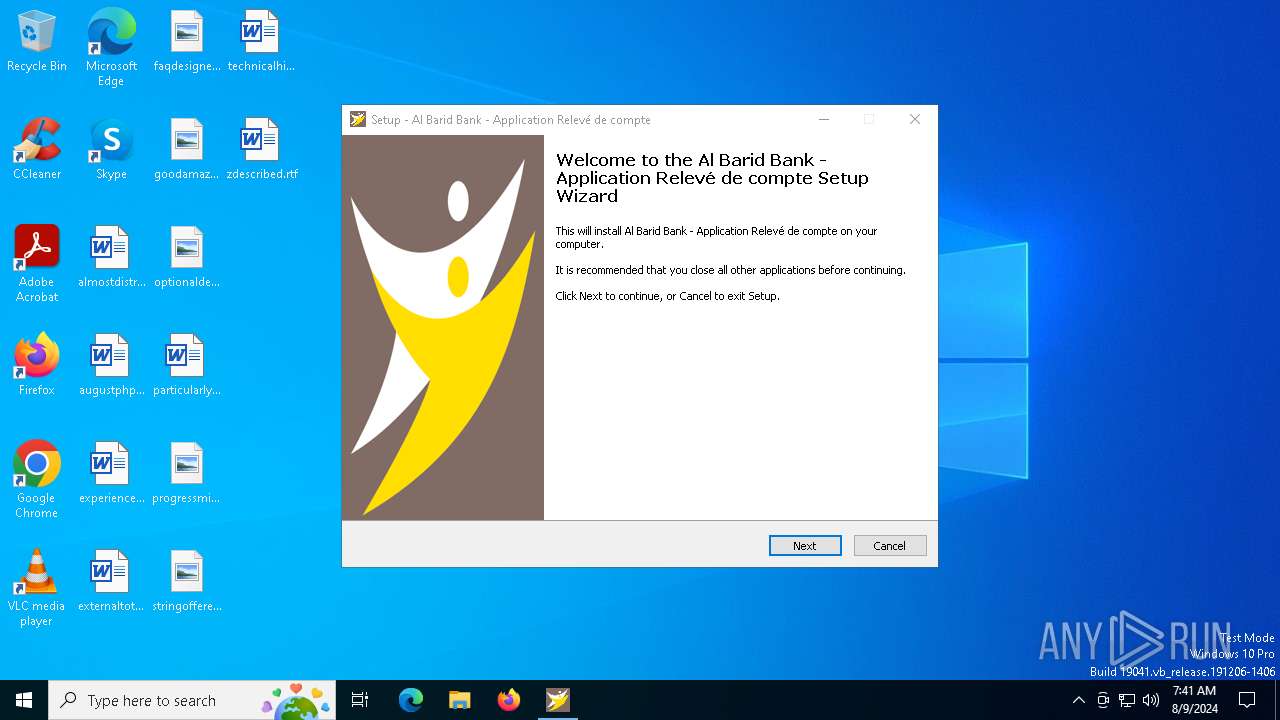Image resolution: width=1280 pixels, height=720 pixels.
Task: Select the CCleaner desktop shortcut
Action: pyautogui.click(x=37, y=149)
